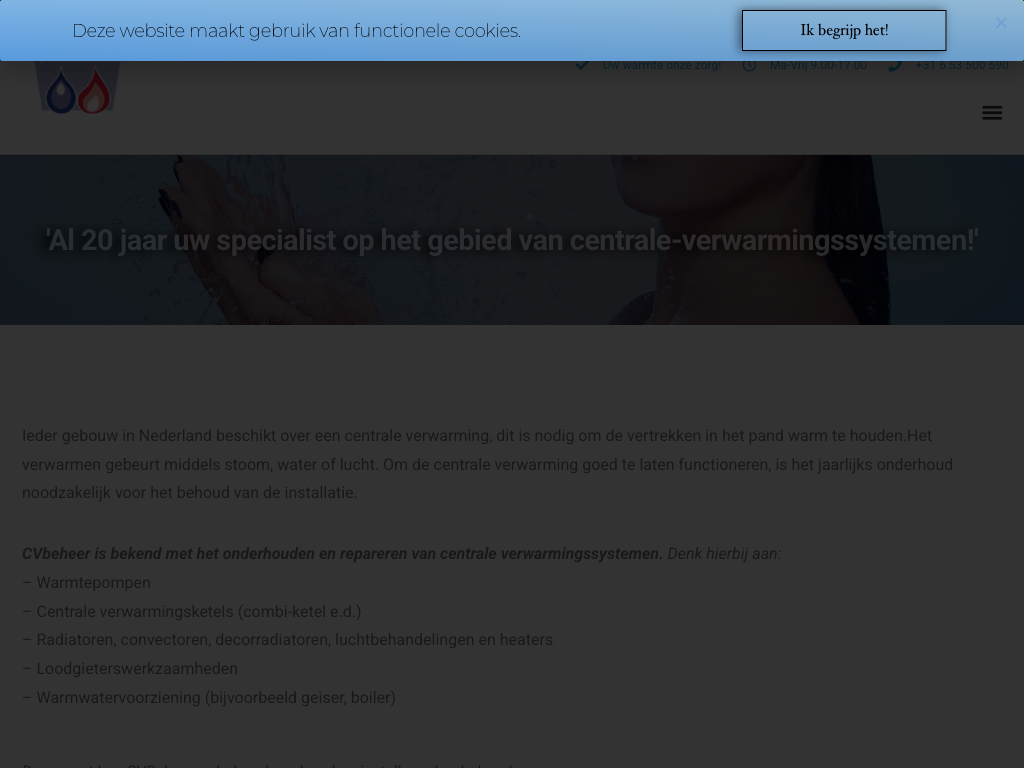This screenshot has width=1024, height=768.
Task: Click the checkmark icon by 'Uw warmte onze zorg!'
Action: 582,65
